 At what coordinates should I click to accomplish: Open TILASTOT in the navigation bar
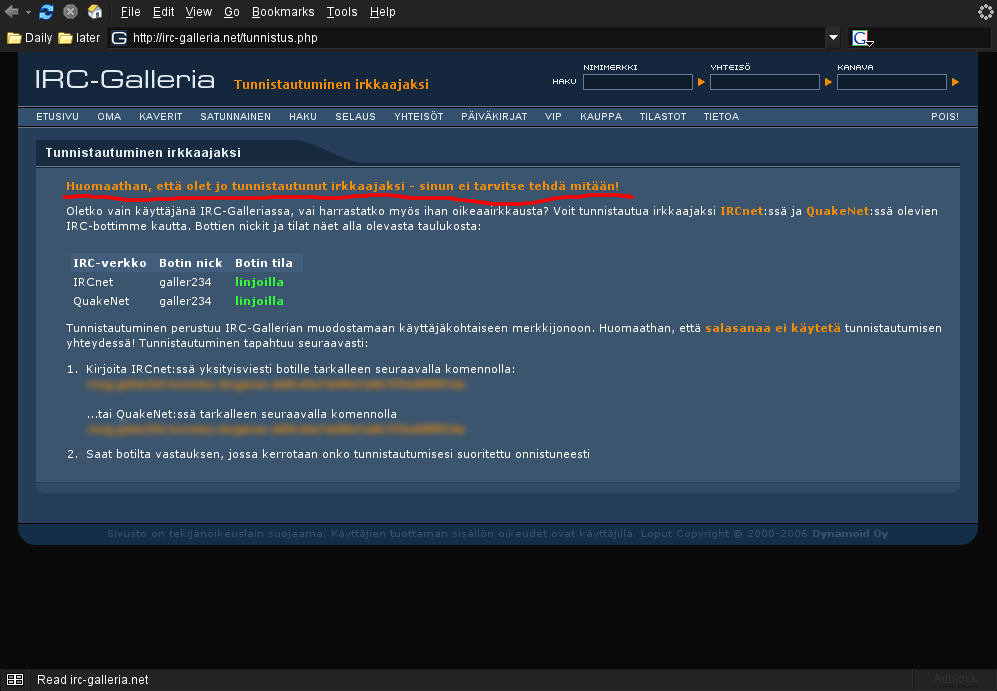[663, 117]
